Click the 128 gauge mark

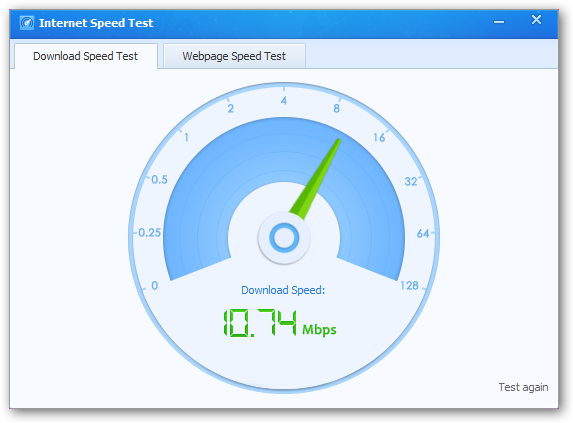(409, 285)
